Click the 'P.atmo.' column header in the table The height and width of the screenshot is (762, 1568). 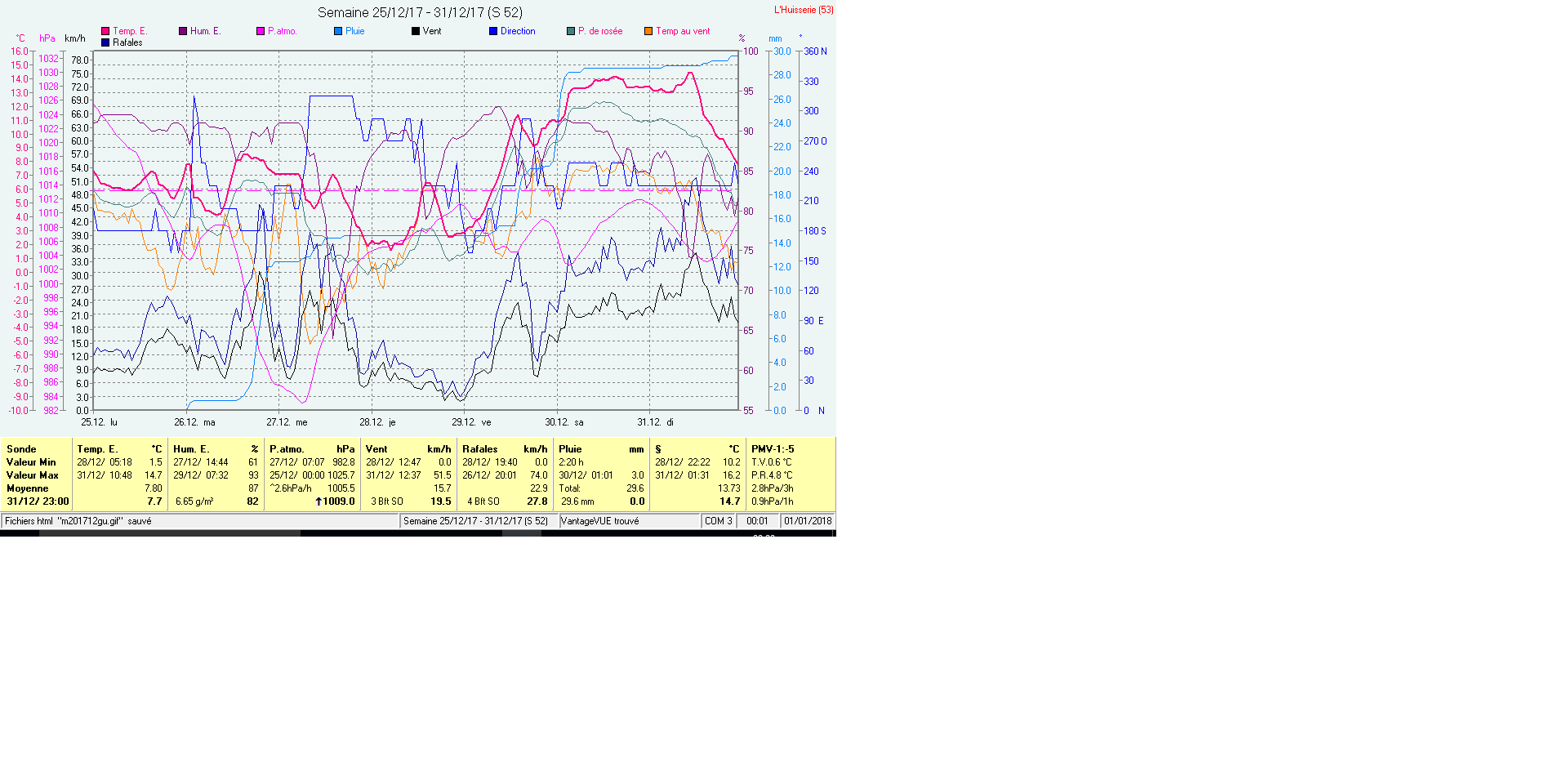[x=287, y=449]
